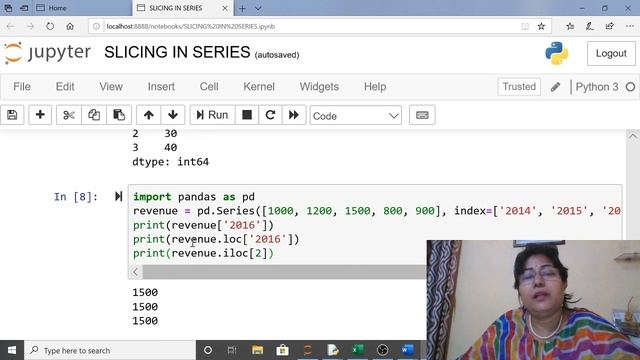The image size is (640, 360).
Task: Share this page with the share icon
Action: [609, 27]
